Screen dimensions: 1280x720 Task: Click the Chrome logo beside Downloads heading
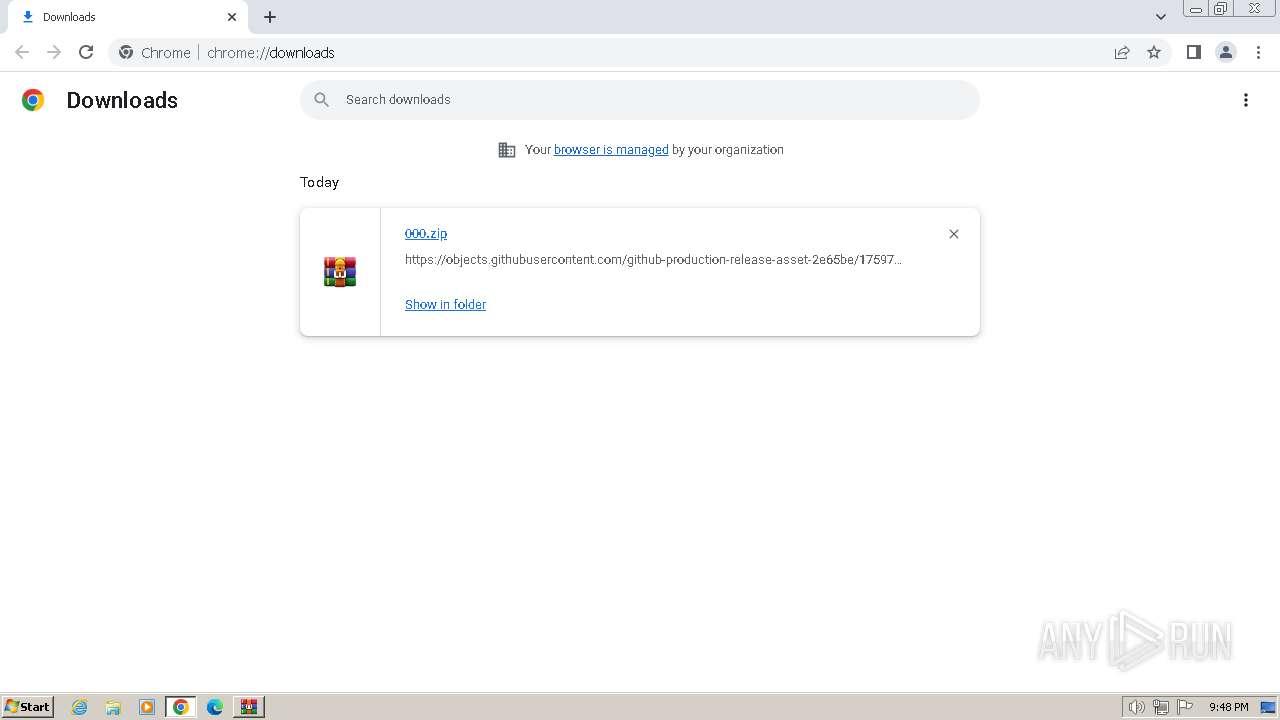(x=33, y=100)
